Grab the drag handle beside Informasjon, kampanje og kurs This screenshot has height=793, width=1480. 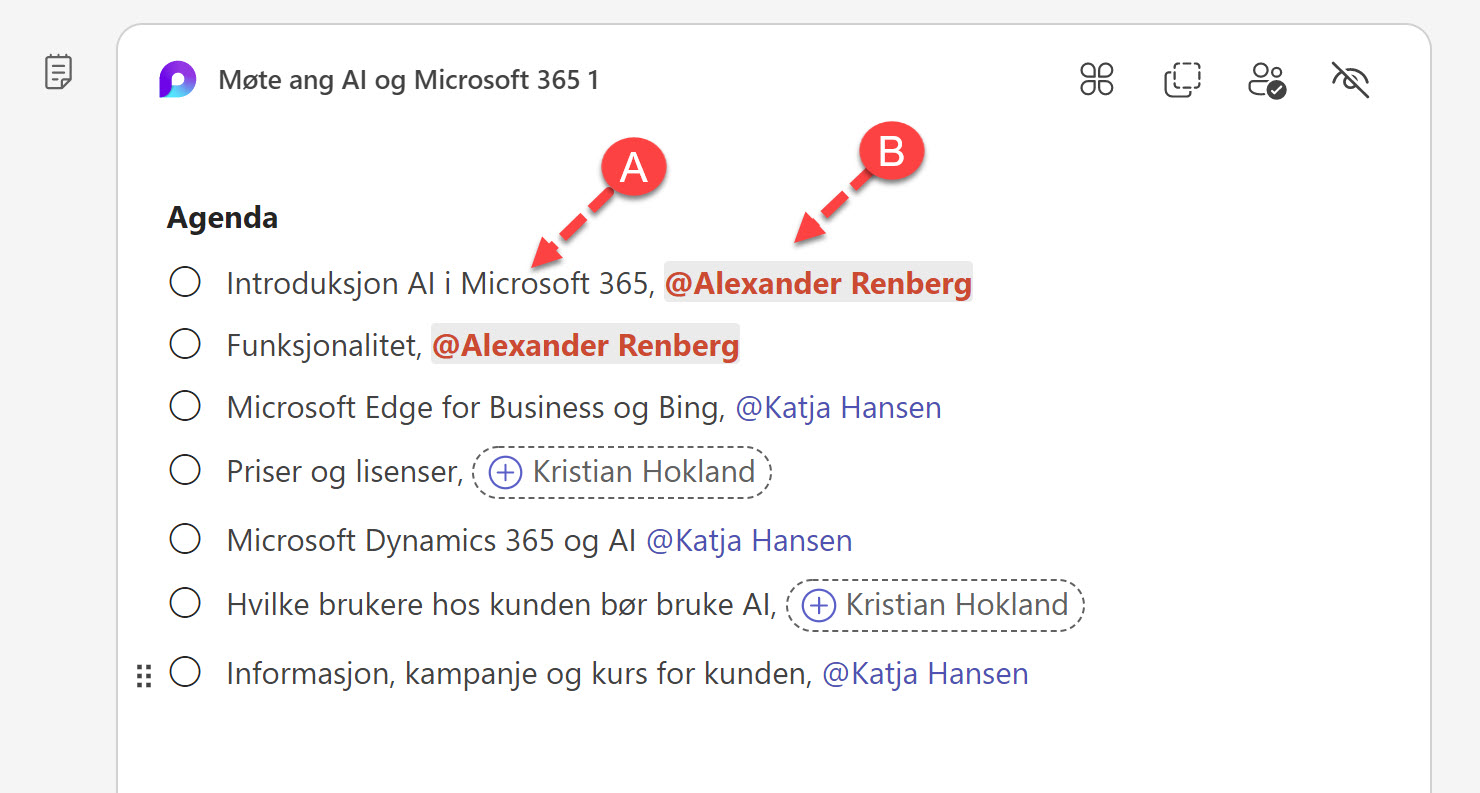(x=143, y=674)
